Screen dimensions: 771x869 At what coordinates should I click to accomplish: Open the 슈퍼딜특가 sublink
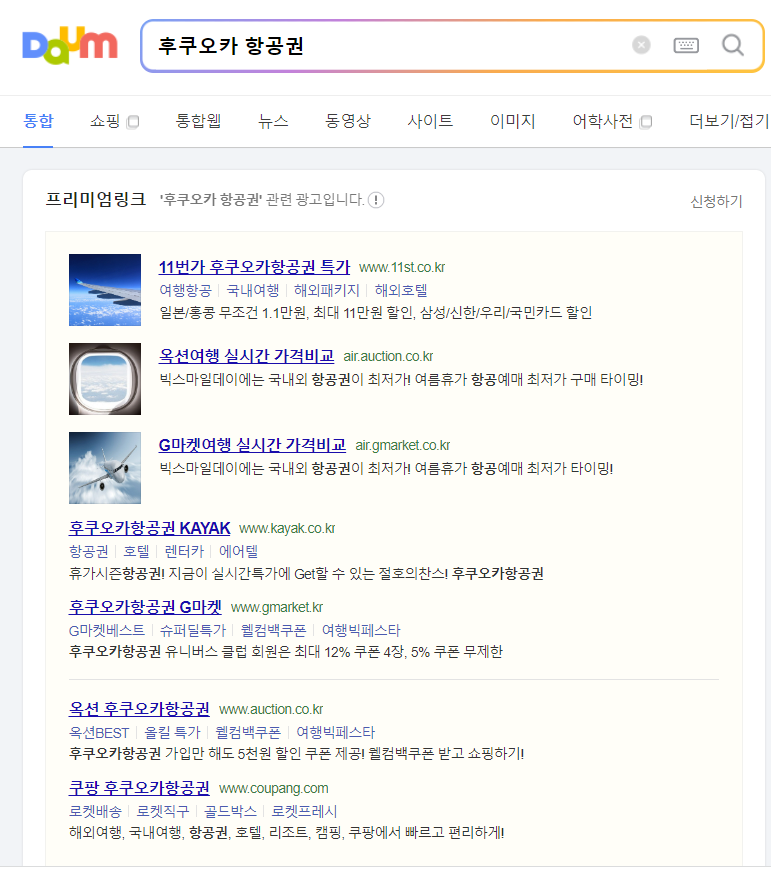[x=193, y=630]
